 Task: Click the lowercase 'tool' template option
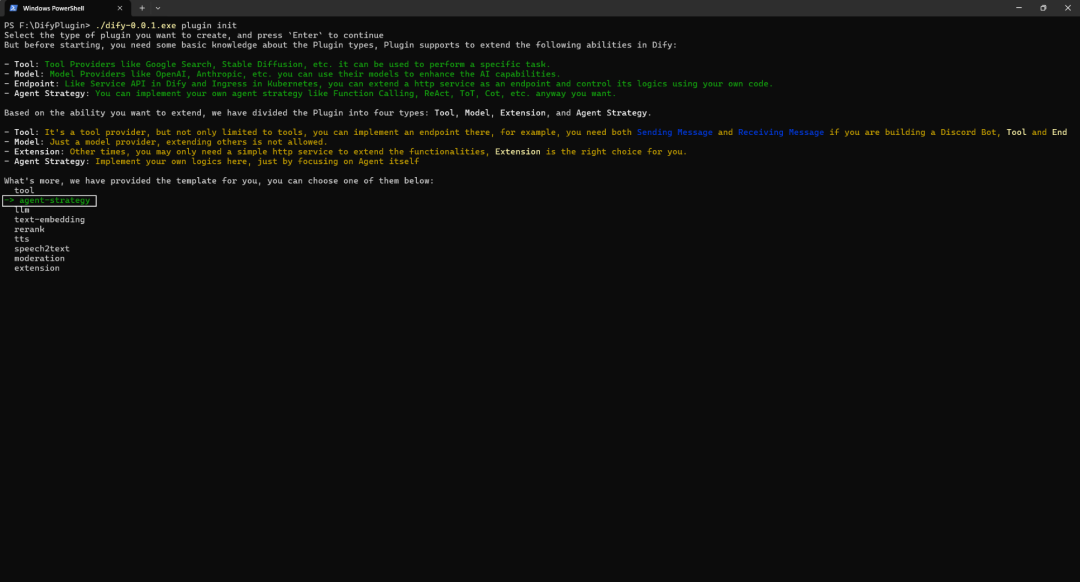24,191
